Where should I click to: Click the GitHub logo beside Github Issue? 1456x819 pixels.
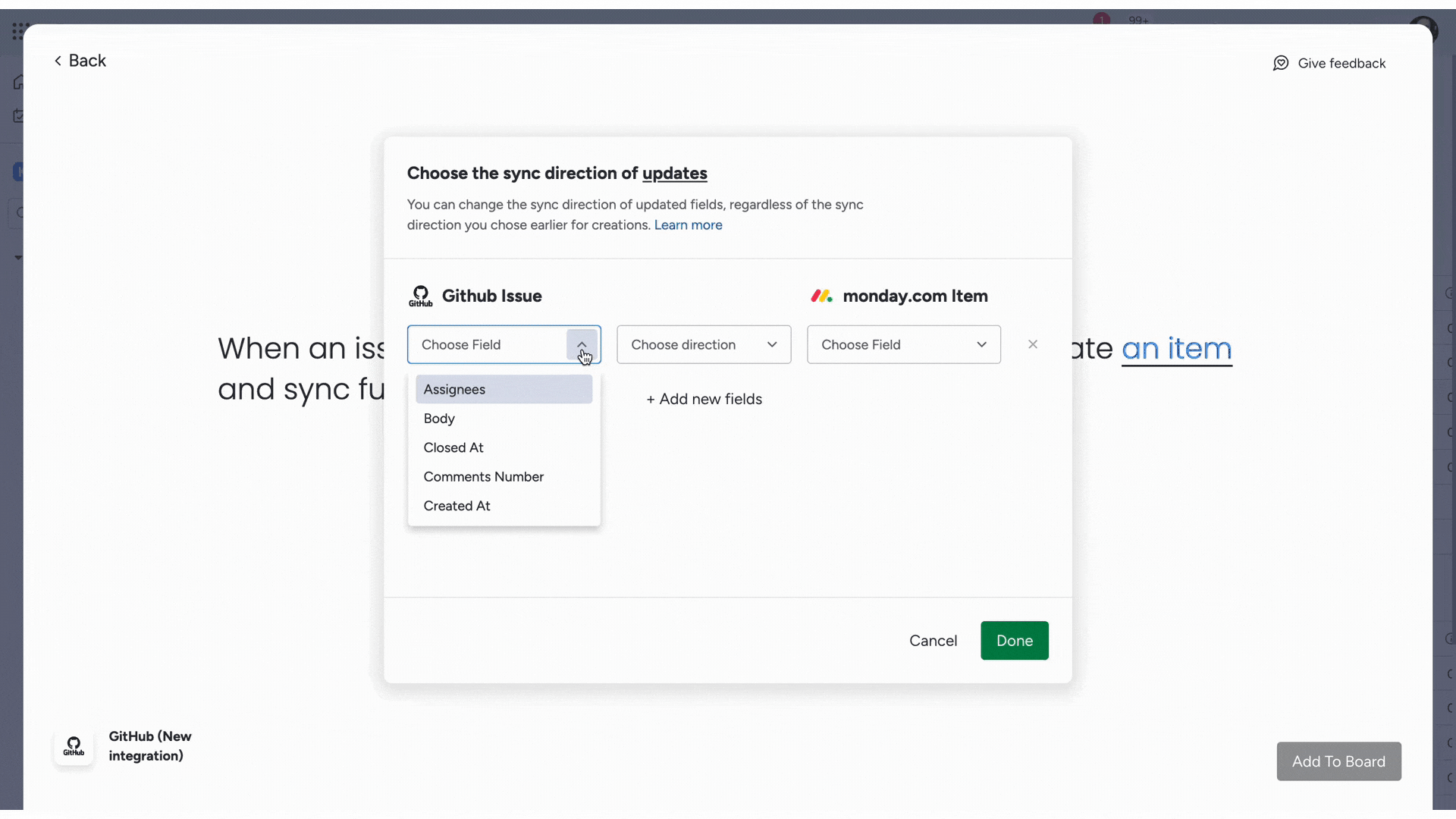coord(422,295)
